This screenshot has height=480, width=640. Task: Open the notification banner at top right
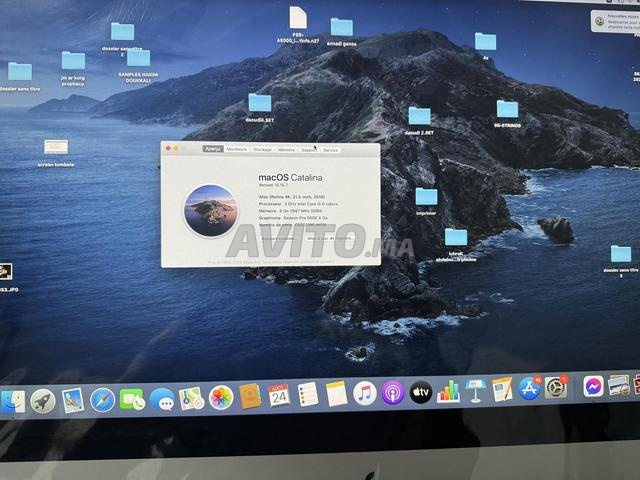[616, 21]
